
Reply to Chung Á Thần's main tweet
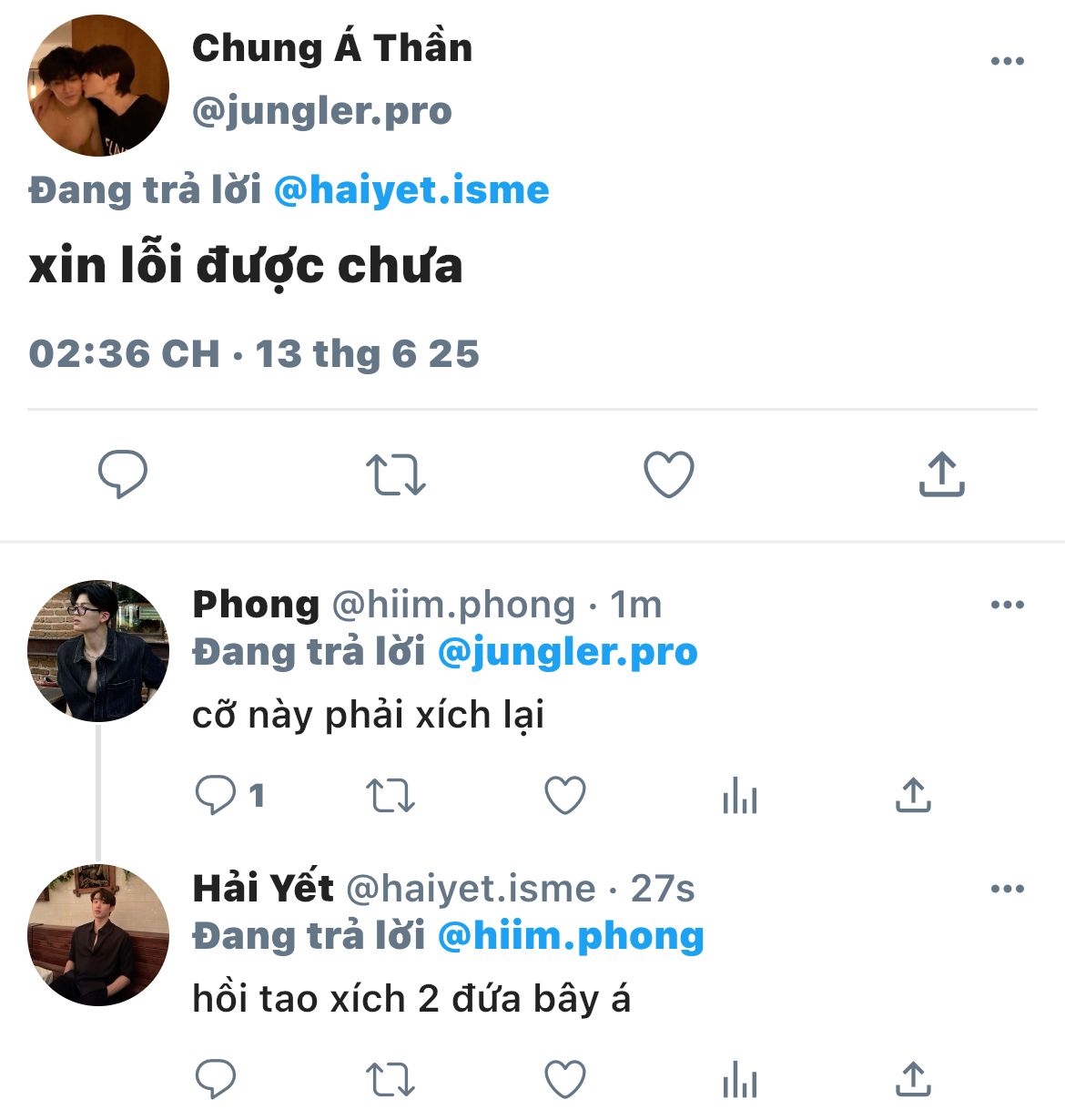(x=123, y=473)
